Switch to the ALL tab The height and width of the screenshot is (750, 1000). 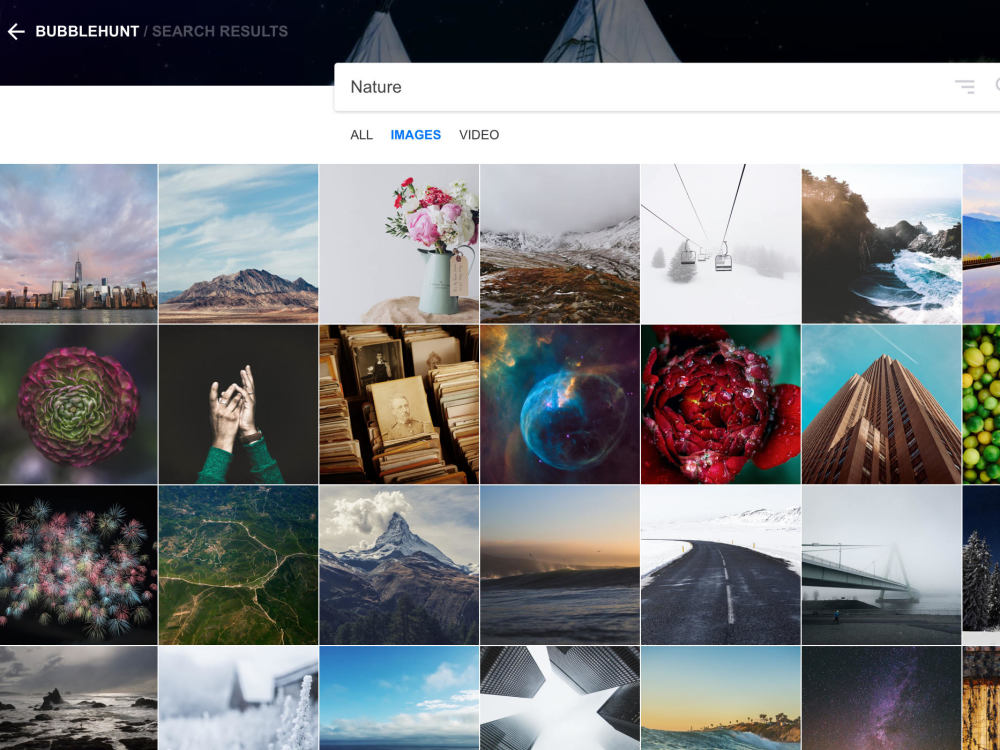click(361, 135)
